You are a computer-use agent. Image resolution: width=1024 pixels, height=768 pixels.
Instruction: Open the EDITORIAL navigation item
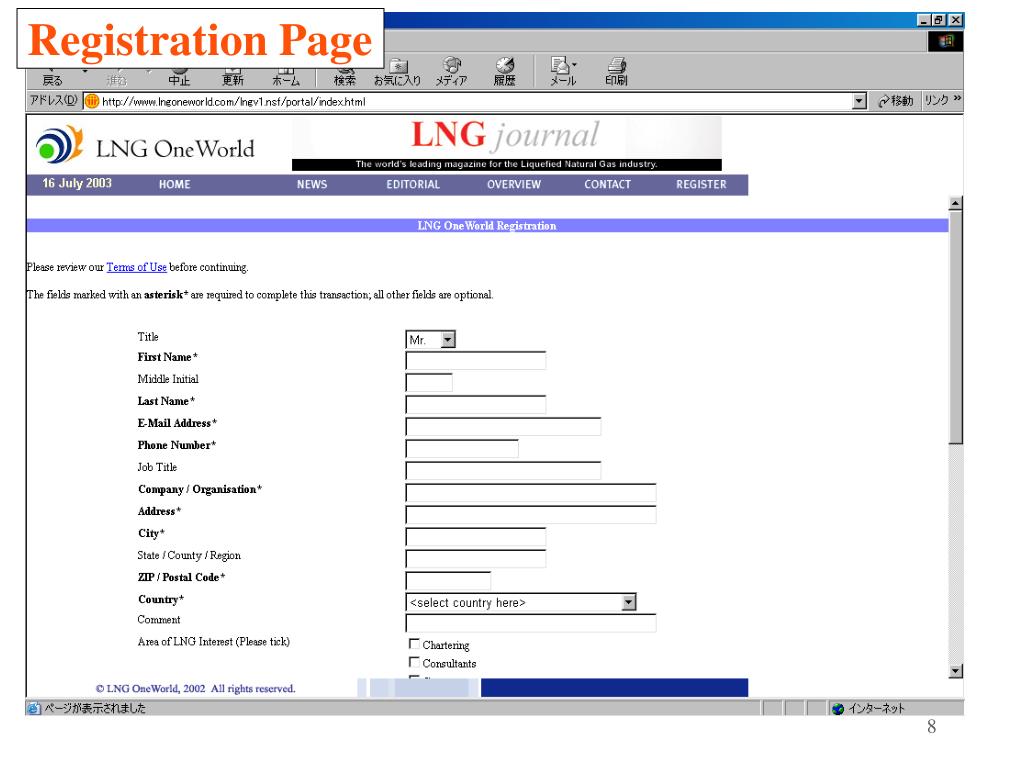pos(413,184)
